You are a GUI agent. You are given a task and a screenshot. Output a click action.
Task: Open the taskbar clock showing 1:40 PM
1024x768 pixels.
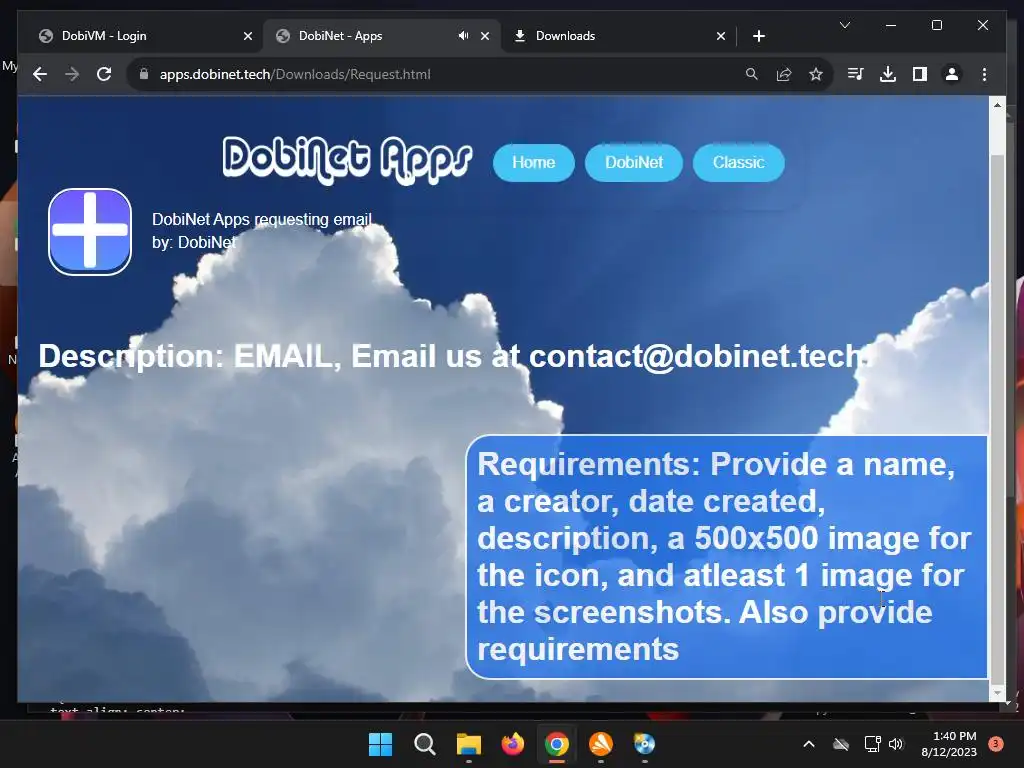click(948, 744)
